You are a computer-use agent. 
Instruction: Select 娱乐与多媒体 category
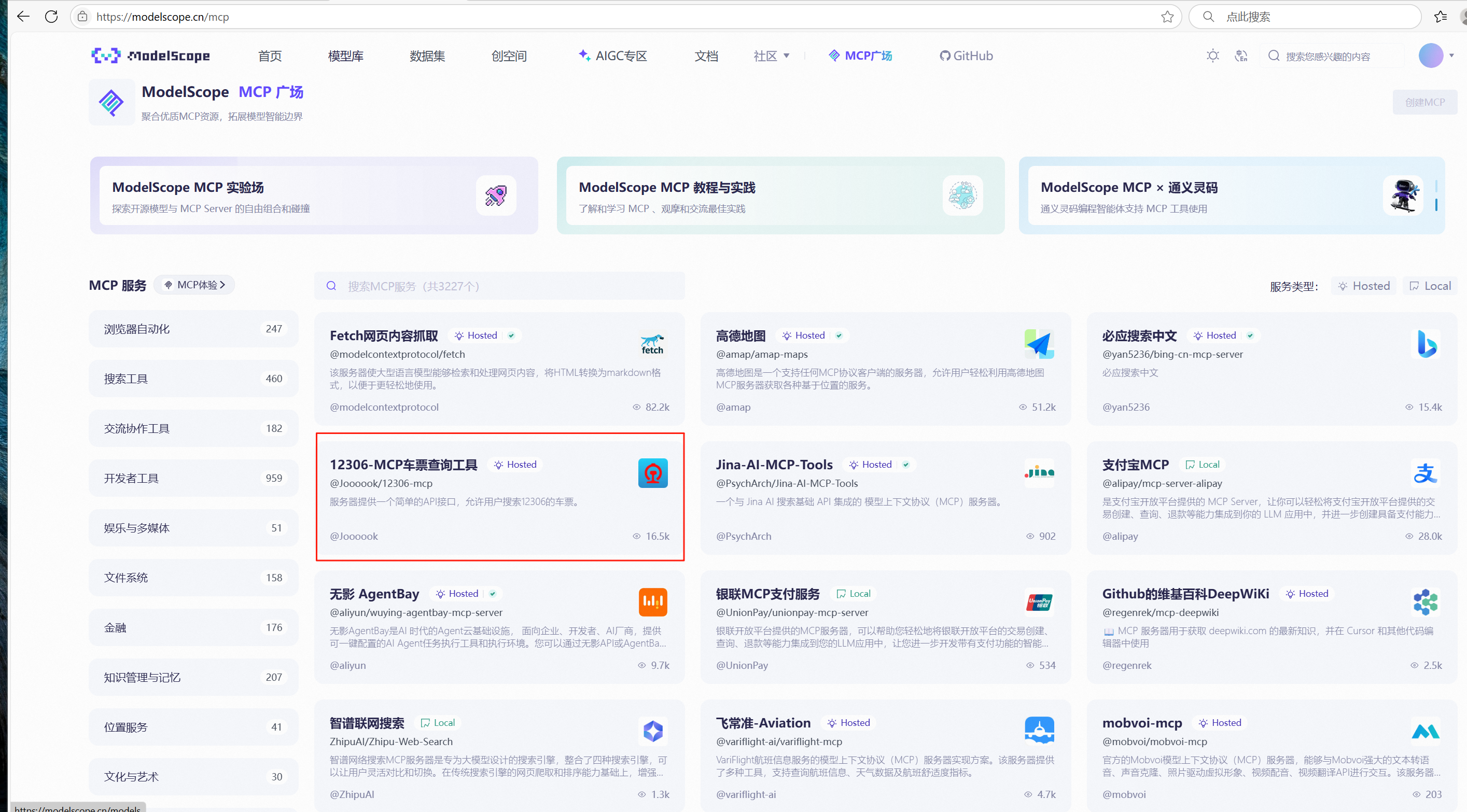tap(193, 528)
